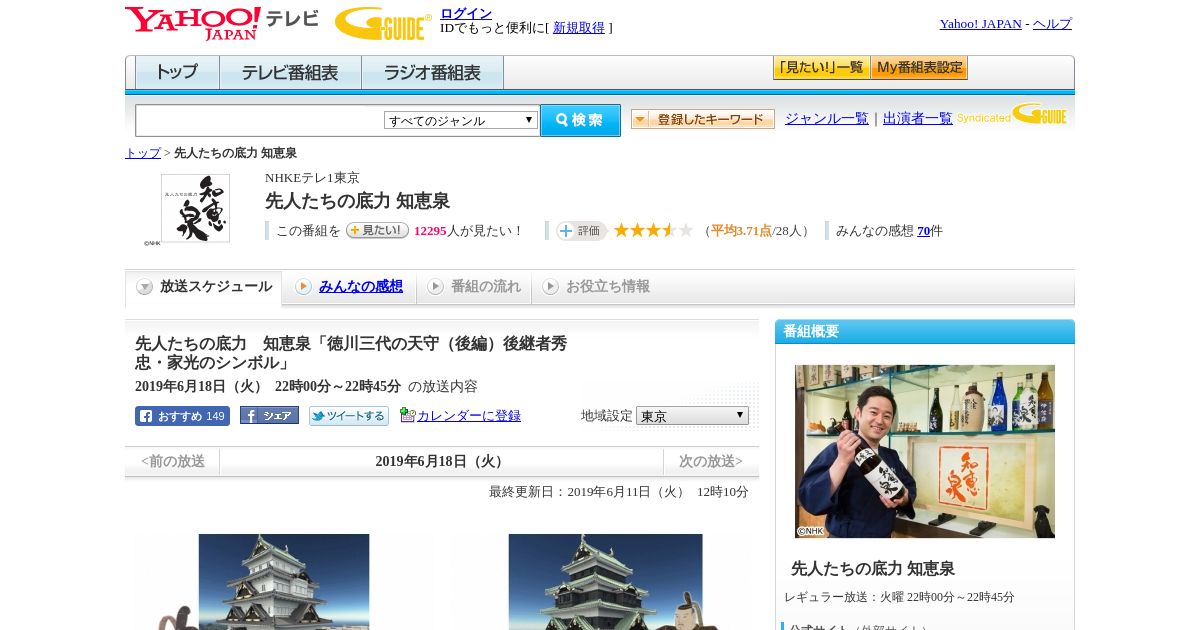Click the 評価 plus rating button
Image resolution: width=1200 pixels, height=630 pixels.
[582, 231]
